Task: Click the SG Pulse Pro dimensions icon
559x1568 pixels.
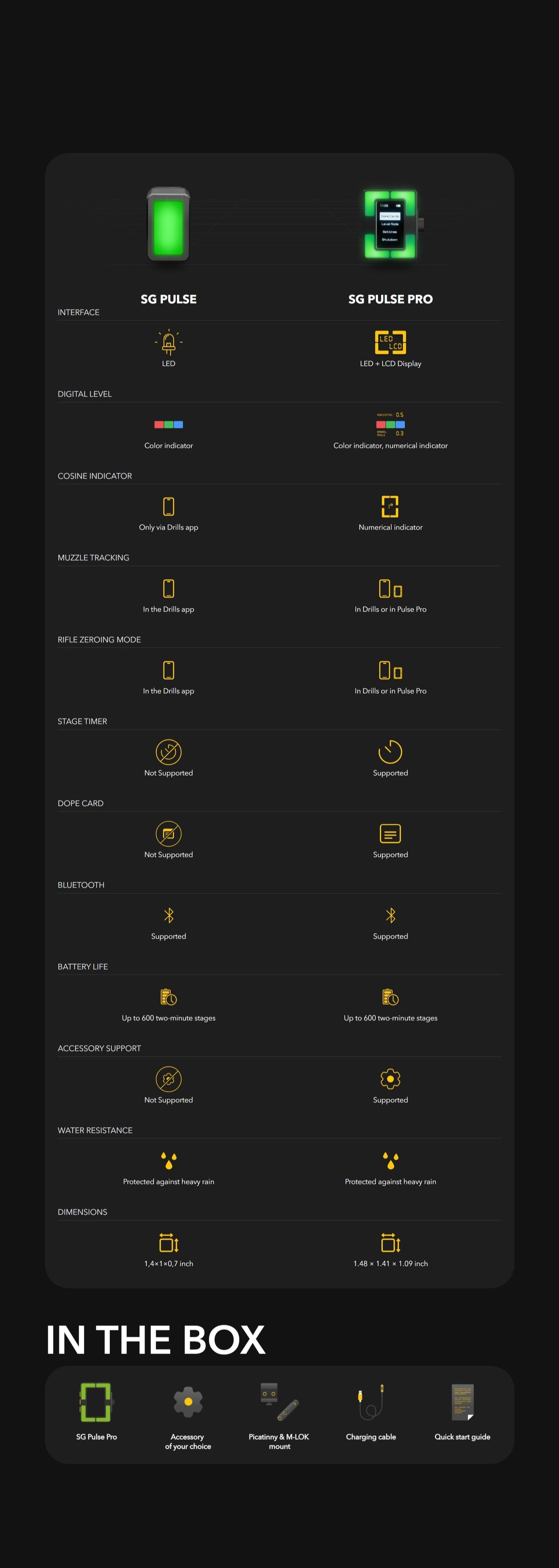Action: click(x=390, y=1242)
